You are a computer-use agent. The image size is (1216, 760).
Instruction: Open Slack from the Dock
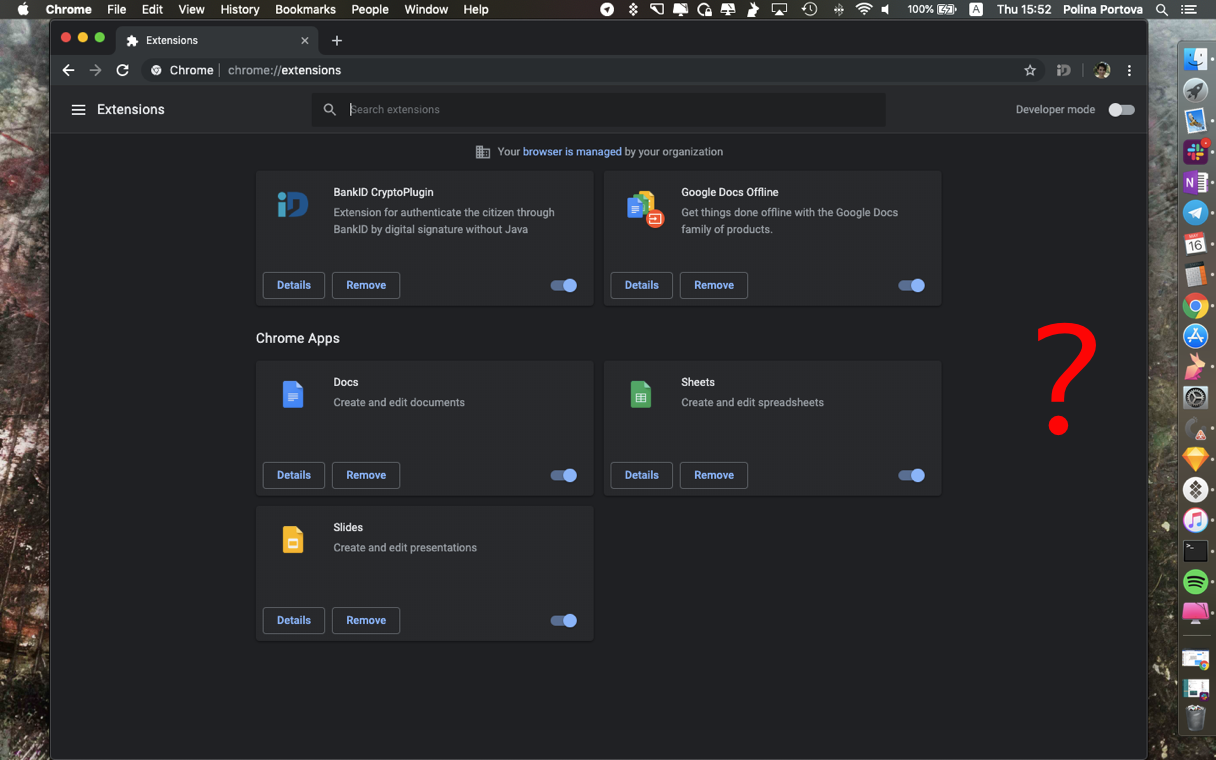coord(1195,152)
